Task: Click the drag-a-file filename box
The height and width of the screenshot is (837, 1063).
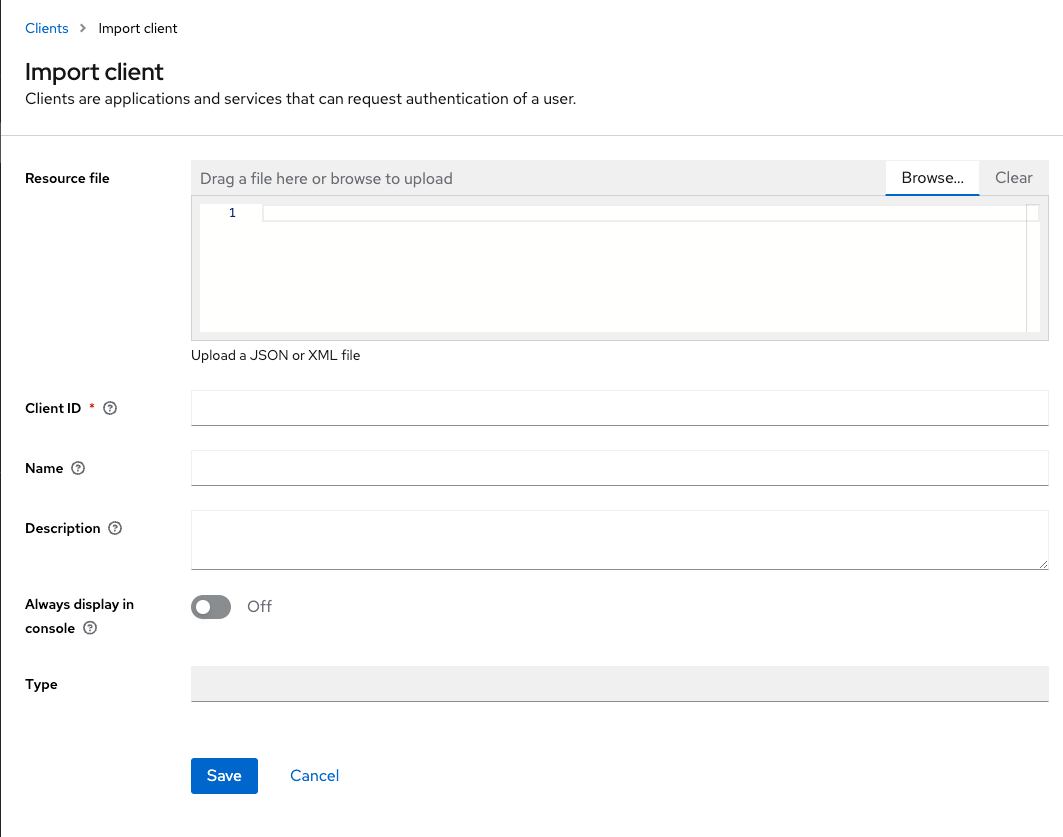Action: [538, 178]
